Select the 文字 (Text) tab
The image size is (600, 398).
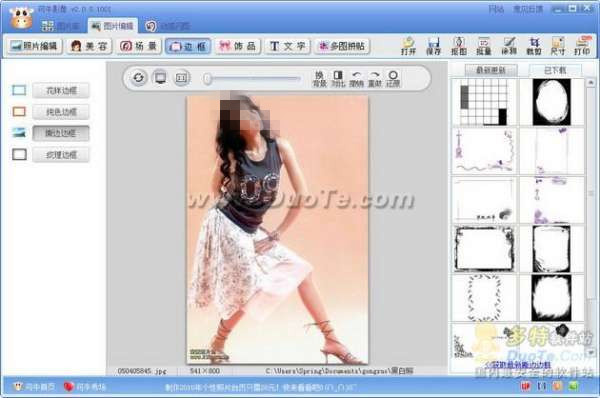pyautogui.click(x=287, y=46)
